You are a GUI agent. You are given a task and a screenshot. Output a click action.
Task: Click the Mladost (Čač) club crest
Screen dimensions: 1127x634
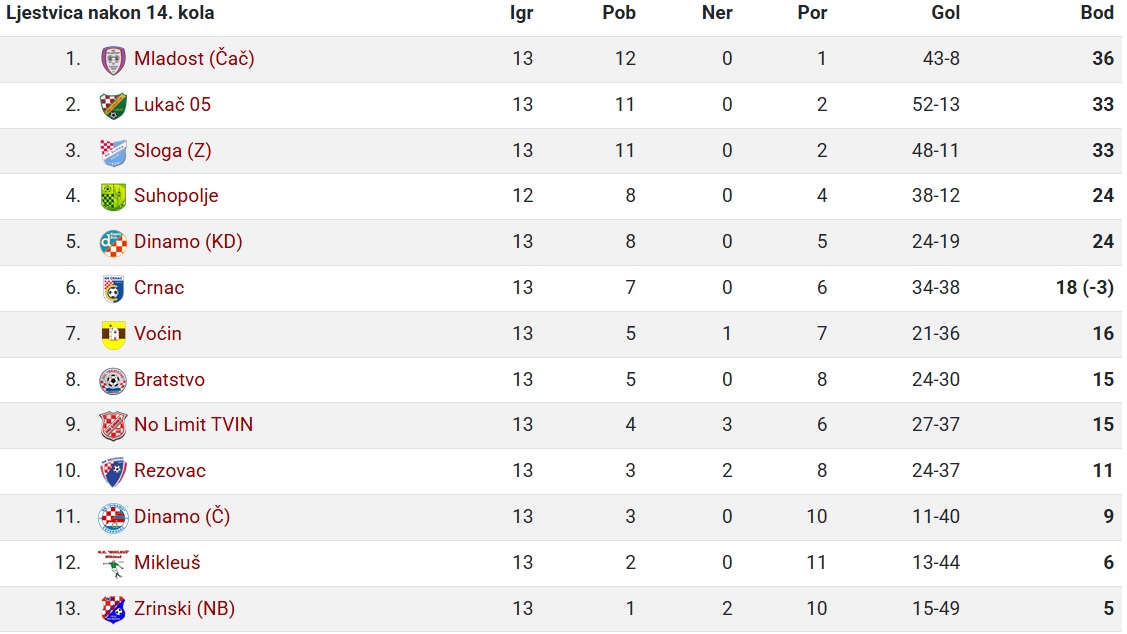point(113,60)
